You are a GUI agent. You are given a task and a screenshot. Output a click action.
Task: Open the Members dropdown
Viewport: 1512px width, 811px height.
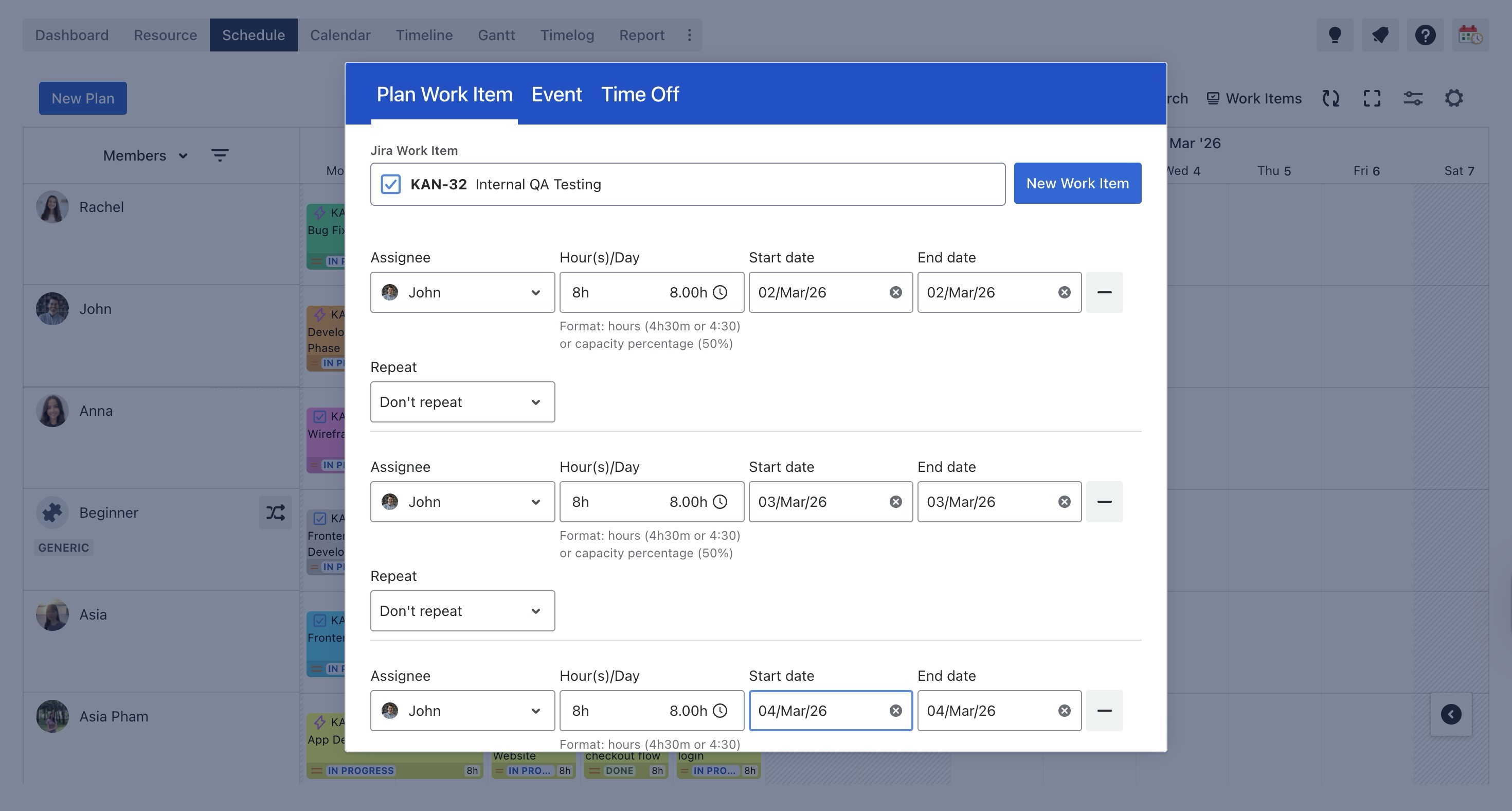[145, 155]
